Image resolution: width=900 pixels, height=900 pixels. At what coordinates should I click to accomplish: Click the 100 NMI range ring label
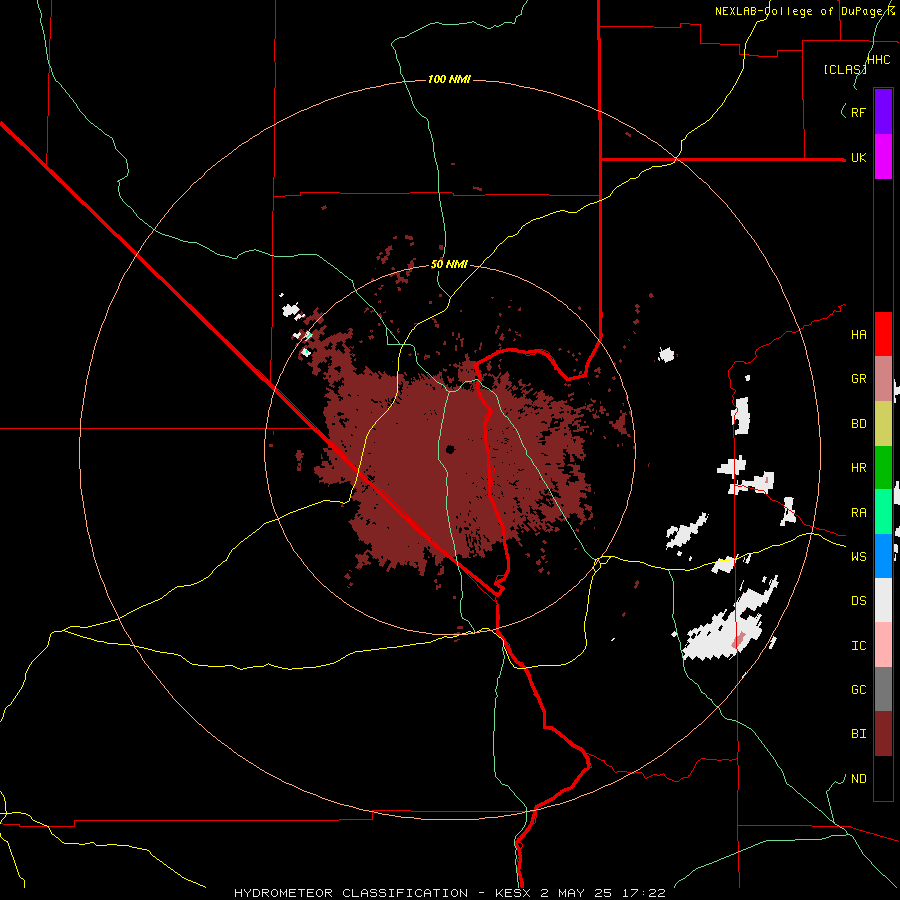[x=449, y=79]
